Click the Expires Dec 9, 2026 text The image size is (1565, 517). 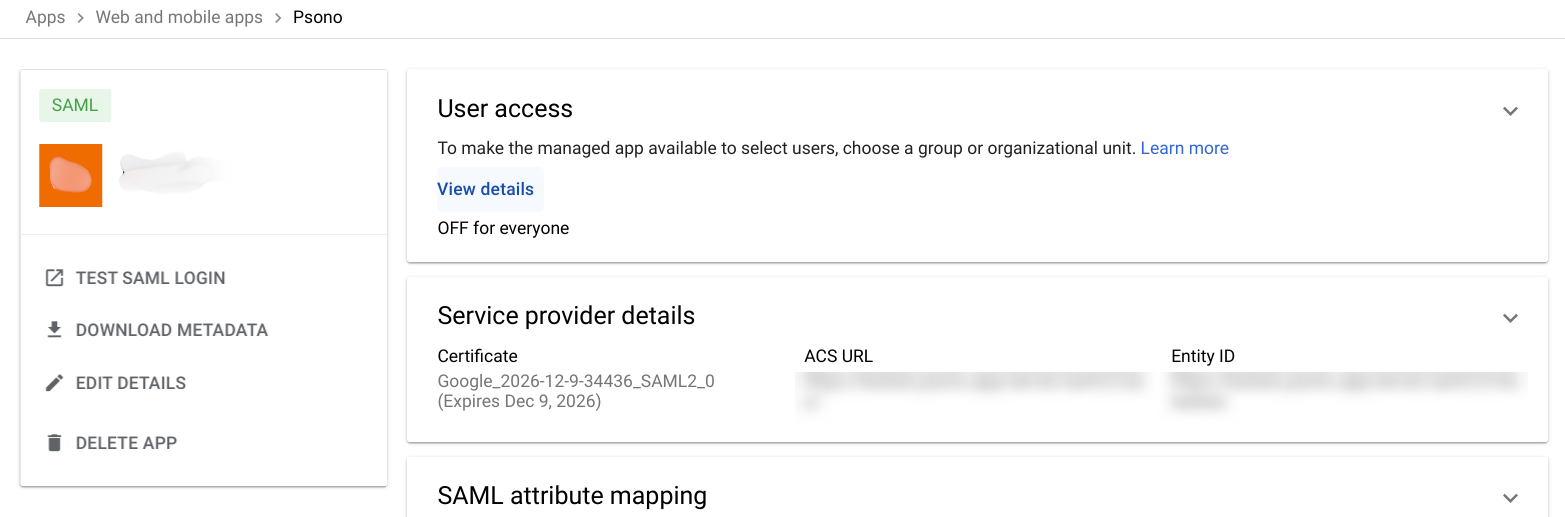(520, 401)
